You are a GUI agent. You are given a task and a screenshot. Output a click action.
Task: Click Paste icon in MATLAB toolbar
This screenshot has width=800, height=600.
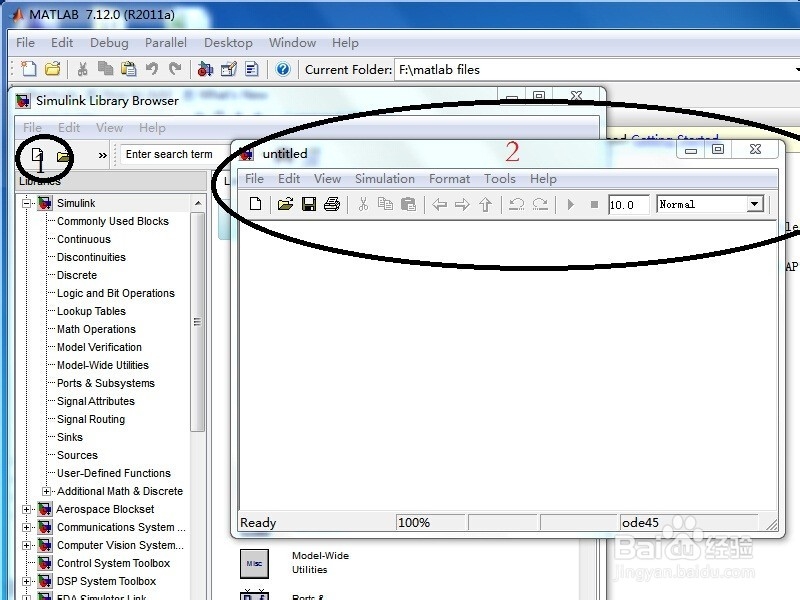point(129,69)
